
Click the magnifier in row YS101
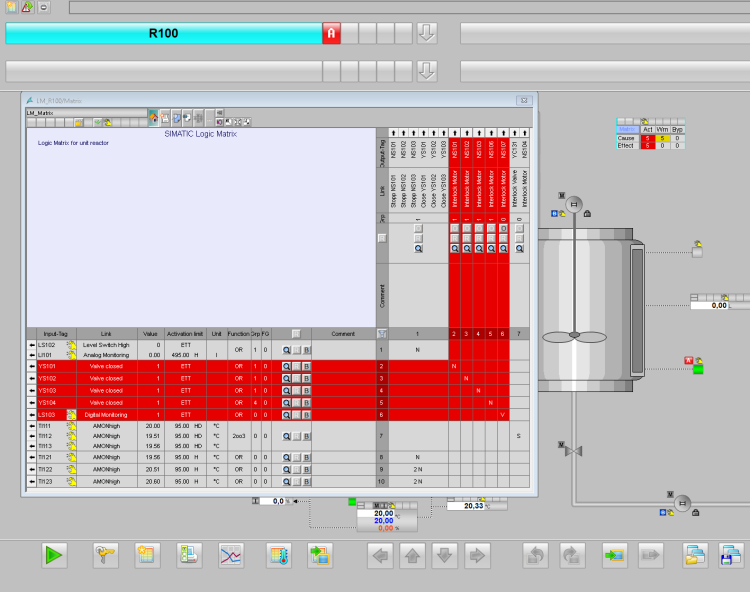coord(286,366)
